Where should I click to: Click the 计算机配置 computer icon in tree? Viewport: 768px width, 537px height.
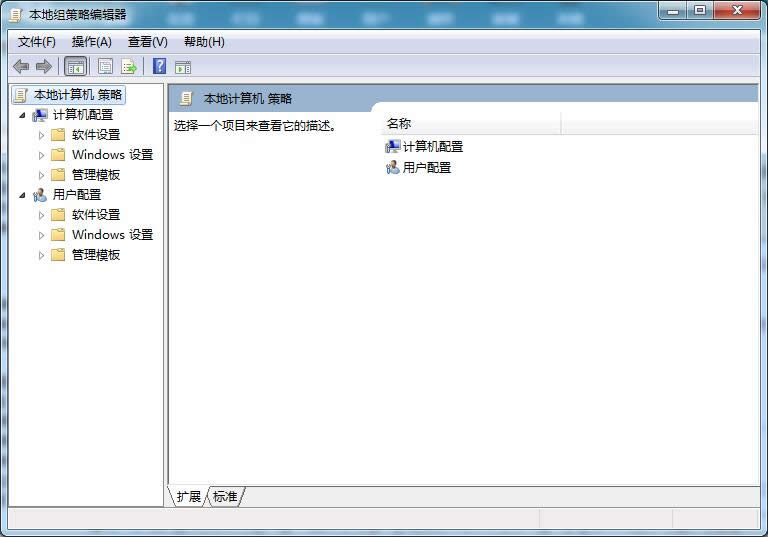(40, 115)
